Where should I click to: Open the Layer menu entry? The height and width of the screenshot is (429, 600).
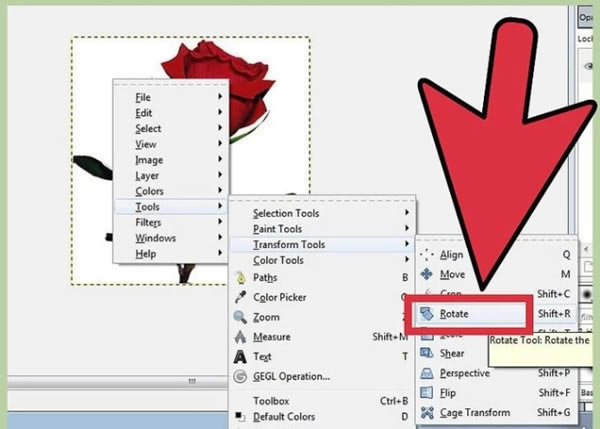click(x=171, y=176)
